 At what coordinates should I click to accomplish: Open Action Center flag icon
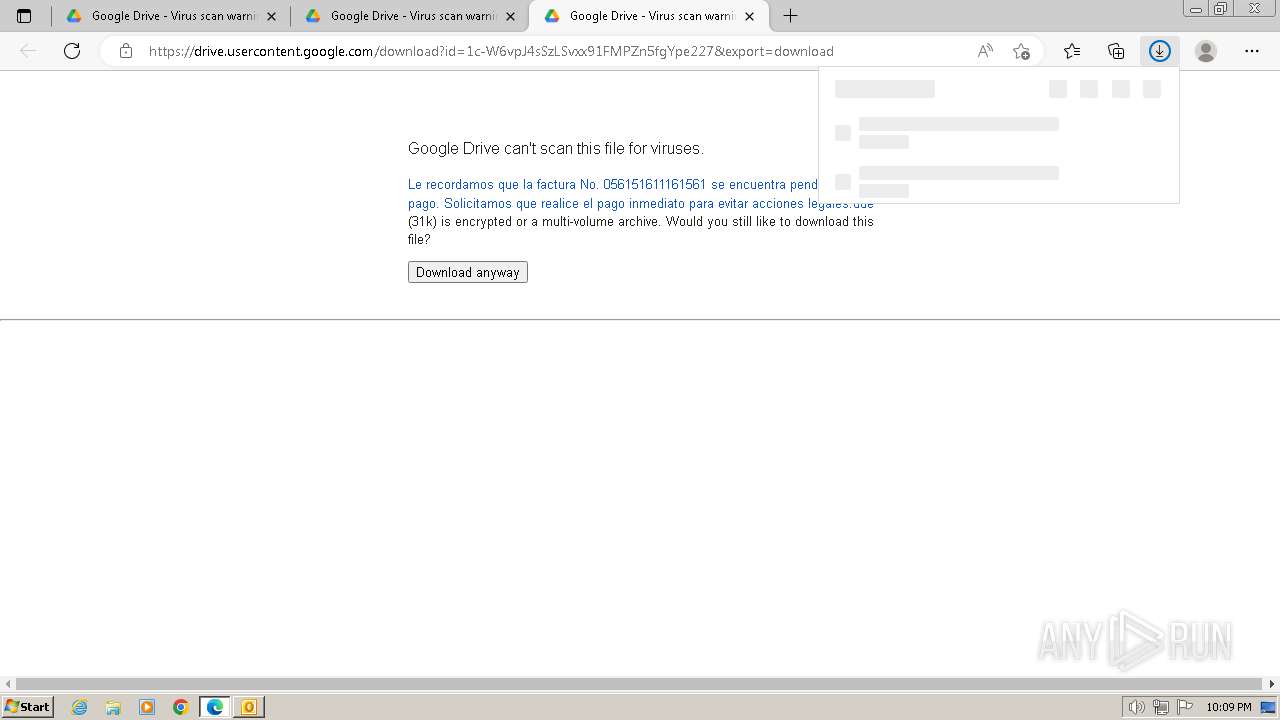(1184, 707)
